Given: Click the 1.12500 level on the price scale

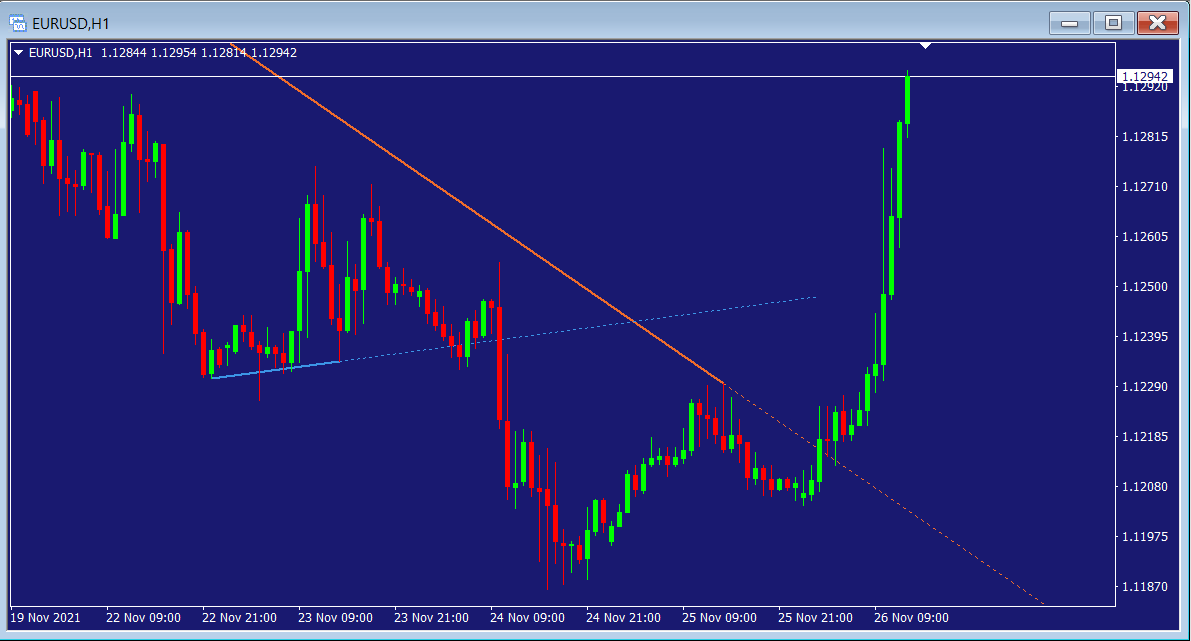Looking at the screenshot, I should (x=1145, y=287).
